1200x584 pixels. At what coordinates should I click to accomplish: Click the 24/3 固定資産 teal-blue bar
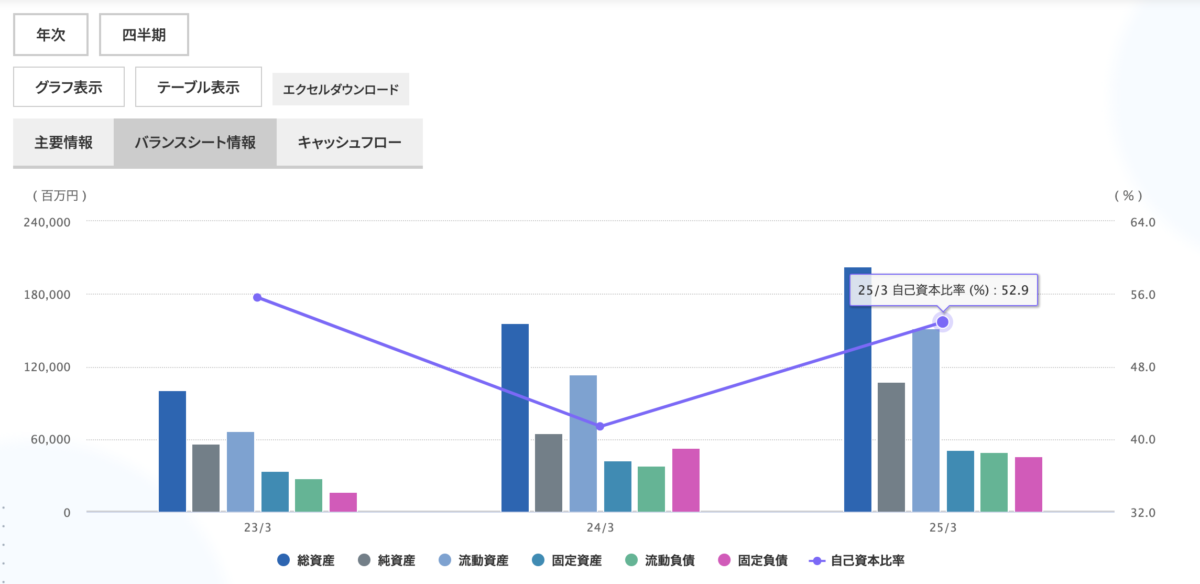618,486
